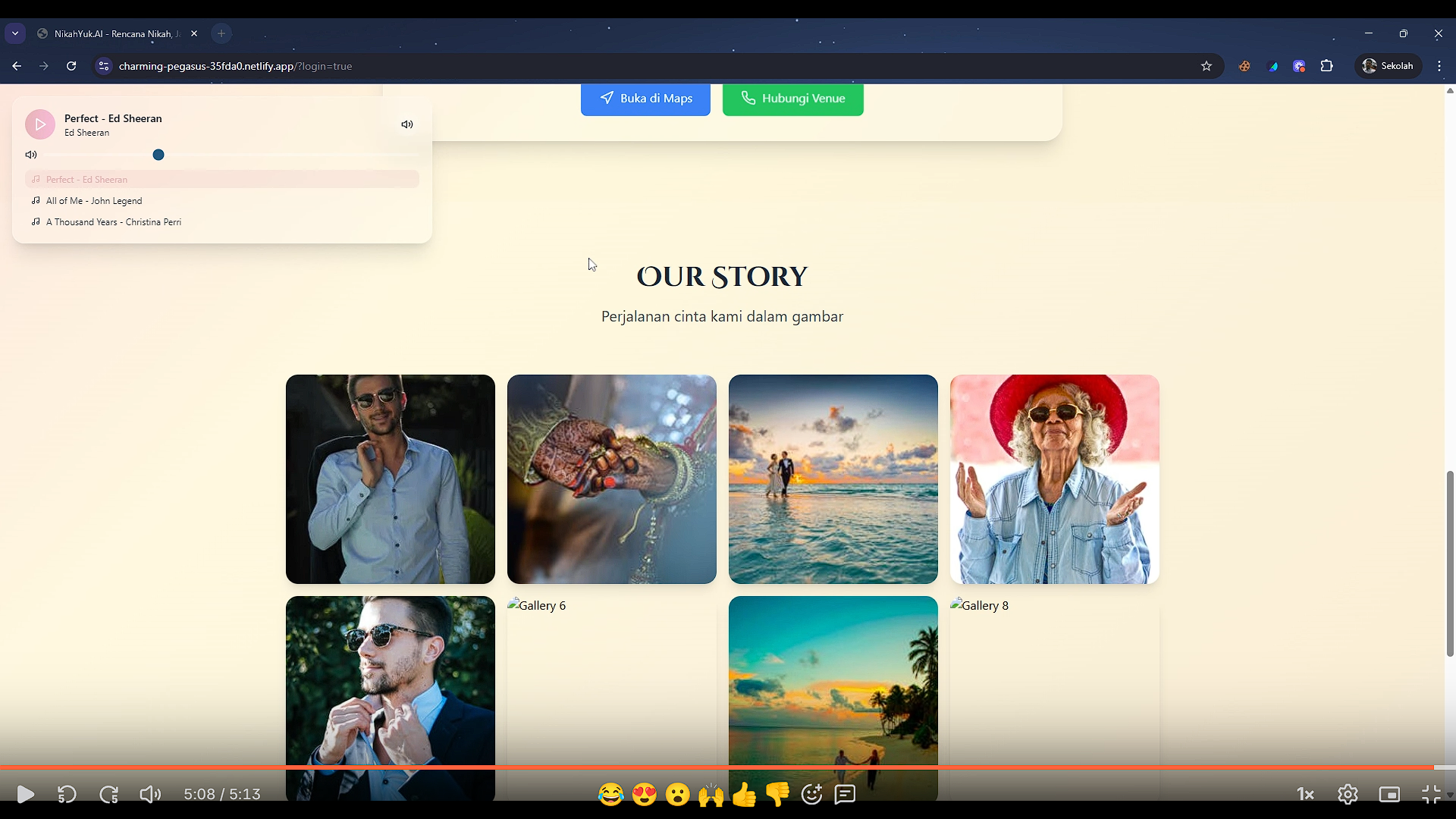Exit fullscreen video mode

pyautogui.click(x=1431, y=794)
